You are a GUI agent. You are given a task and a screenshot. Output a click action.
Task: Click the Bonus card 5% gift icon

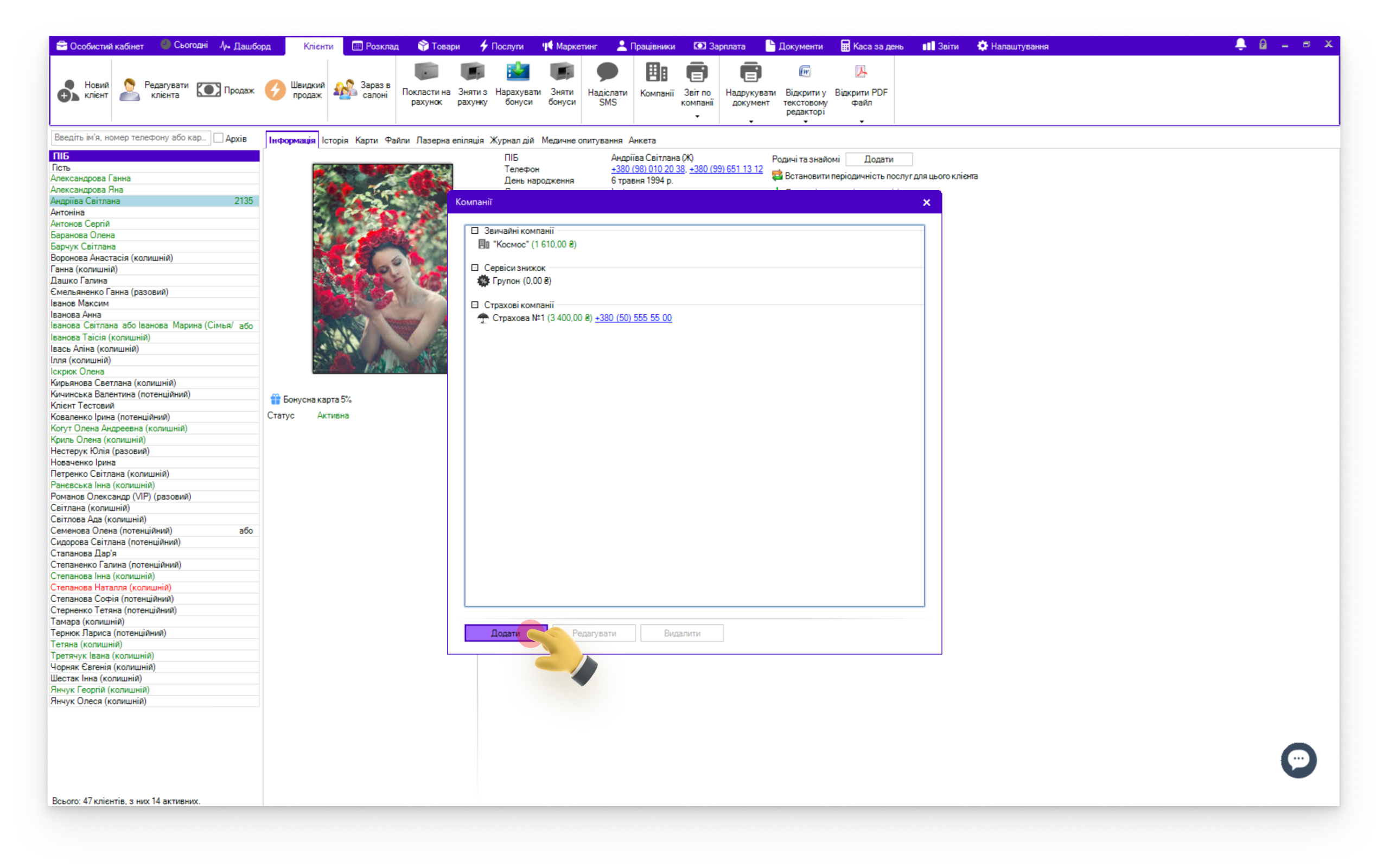pos(275,399)
